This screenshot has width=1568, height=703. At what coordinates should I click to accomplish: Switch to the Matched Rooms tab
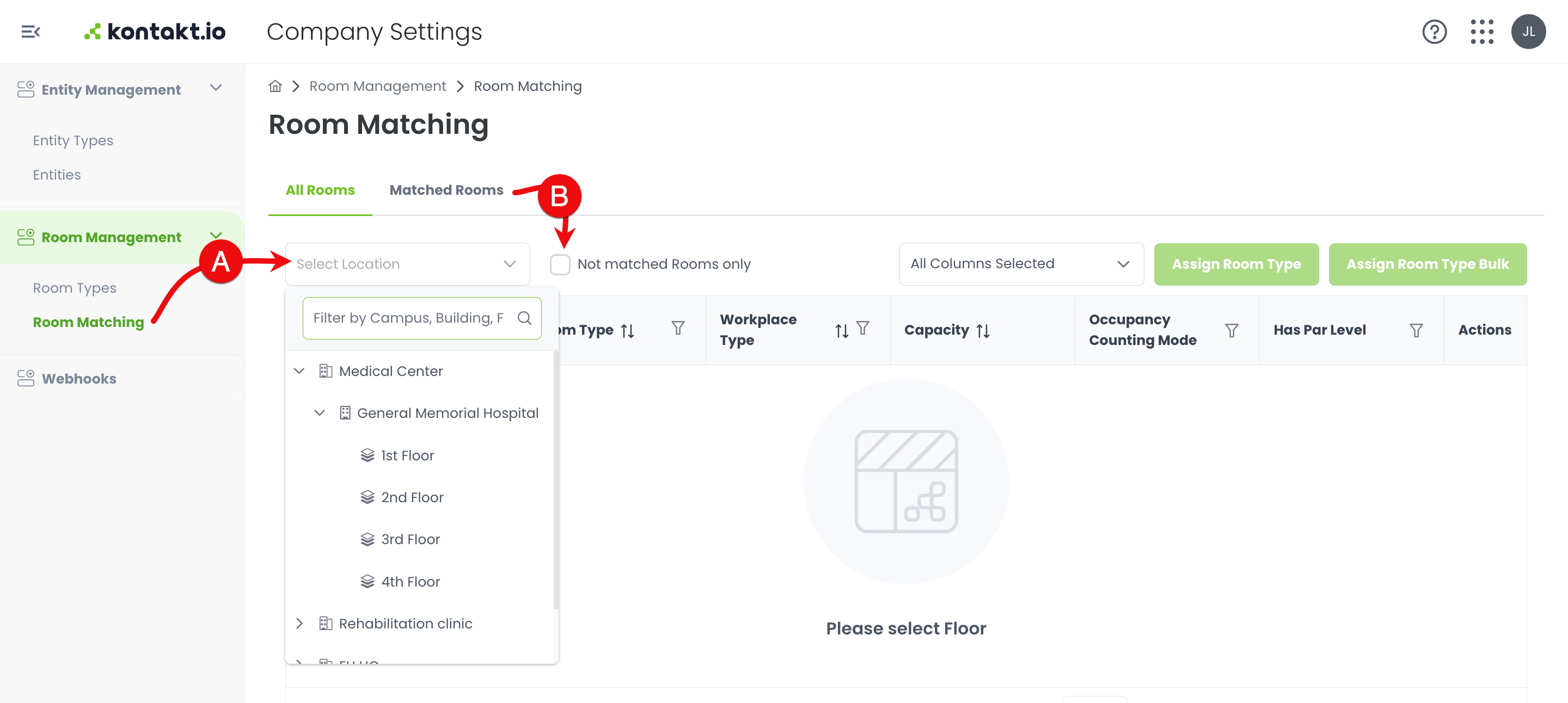(446, 190)
